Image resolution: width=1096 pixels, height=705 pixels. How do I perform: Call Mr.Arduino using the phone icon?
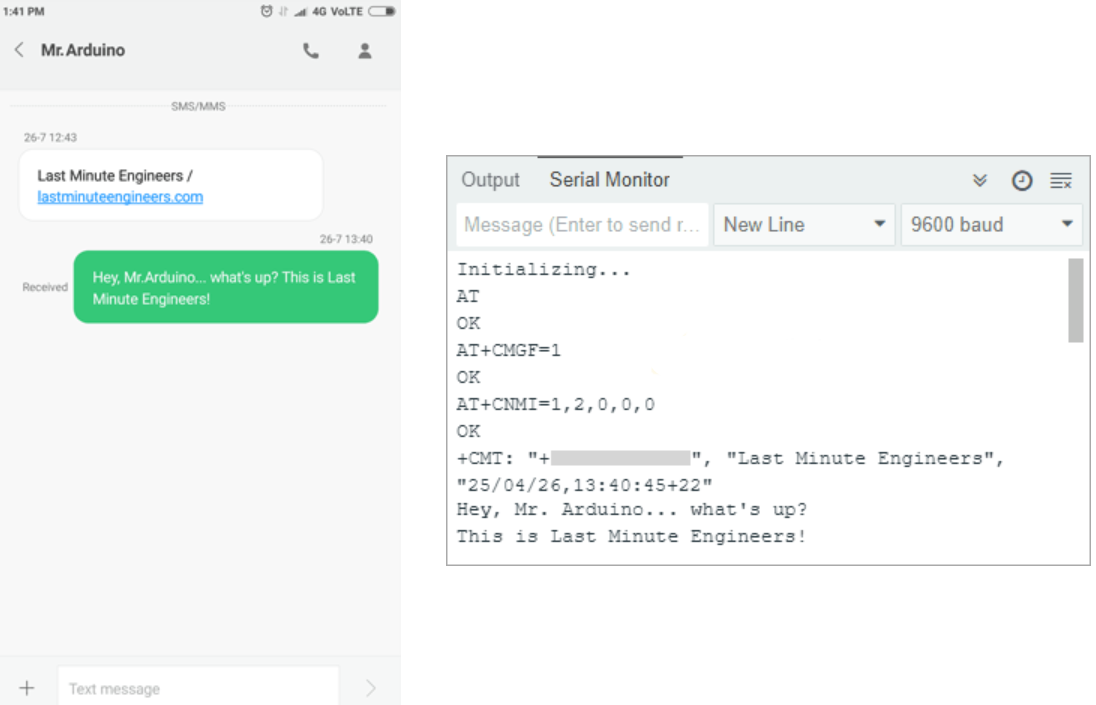pos(311,51)
